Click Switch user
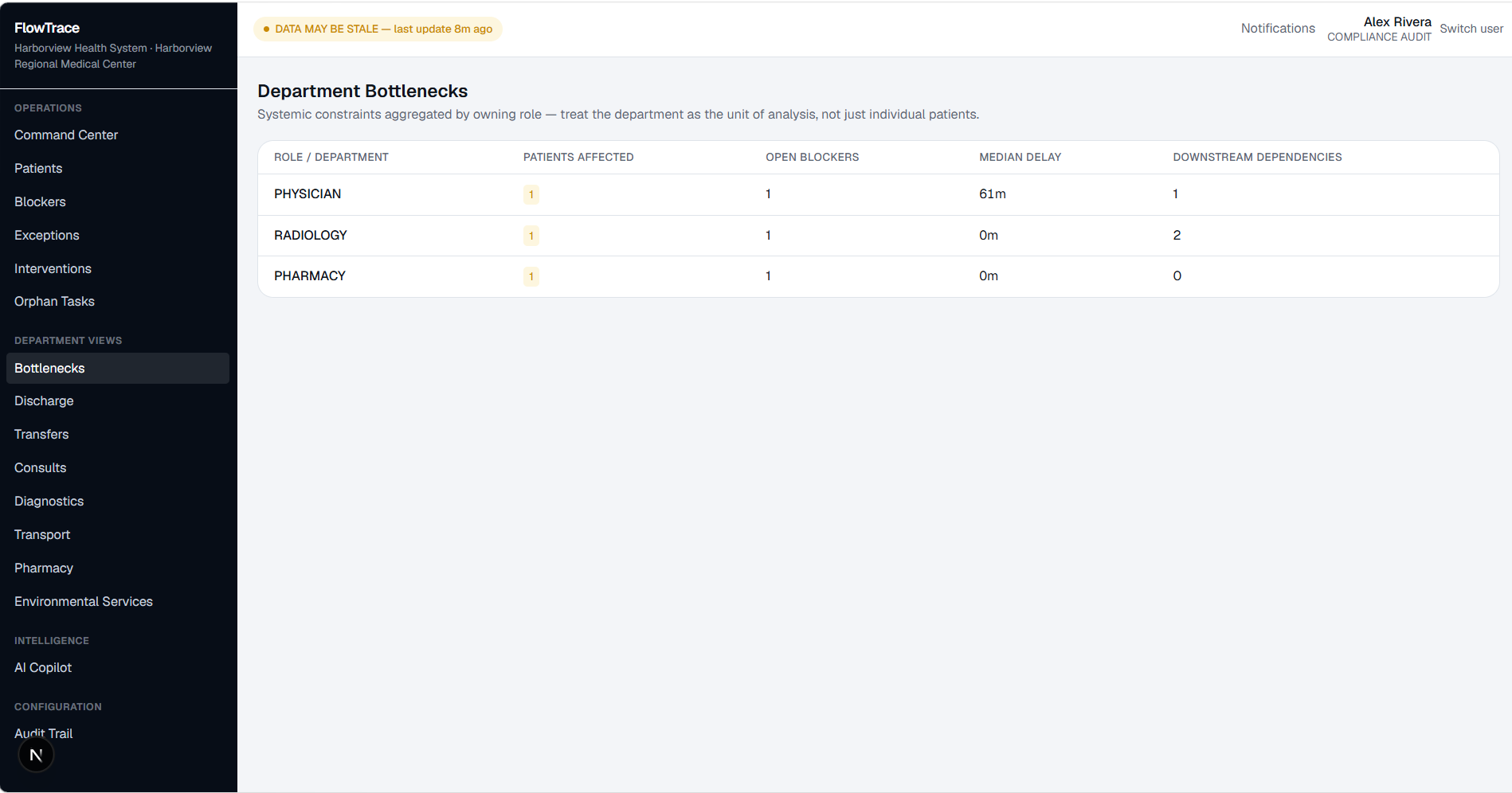This screenshot has width=1512, height=793. point(1471,29)
